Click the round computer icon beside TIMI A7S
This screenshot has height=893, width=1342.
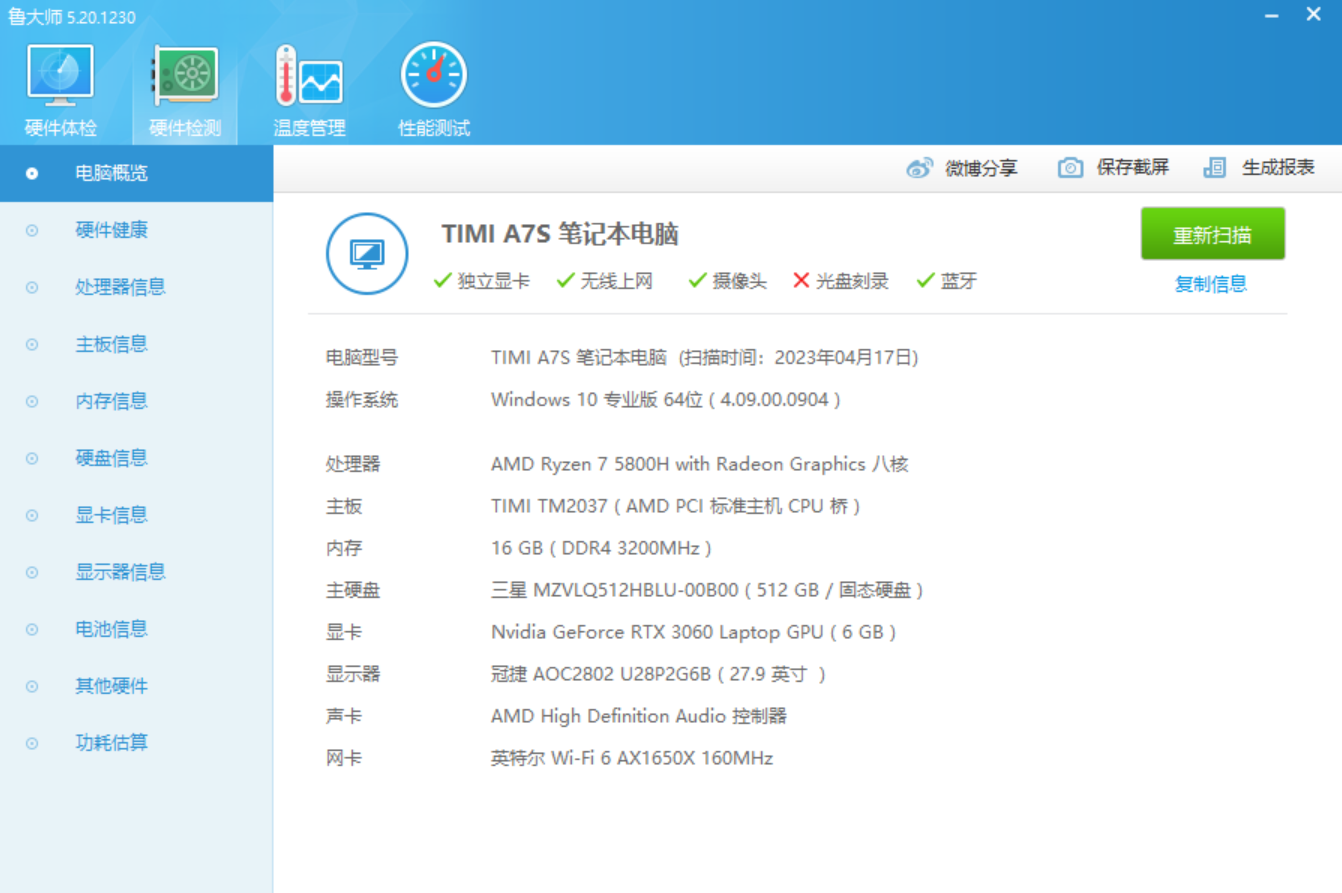pos(367,254)
